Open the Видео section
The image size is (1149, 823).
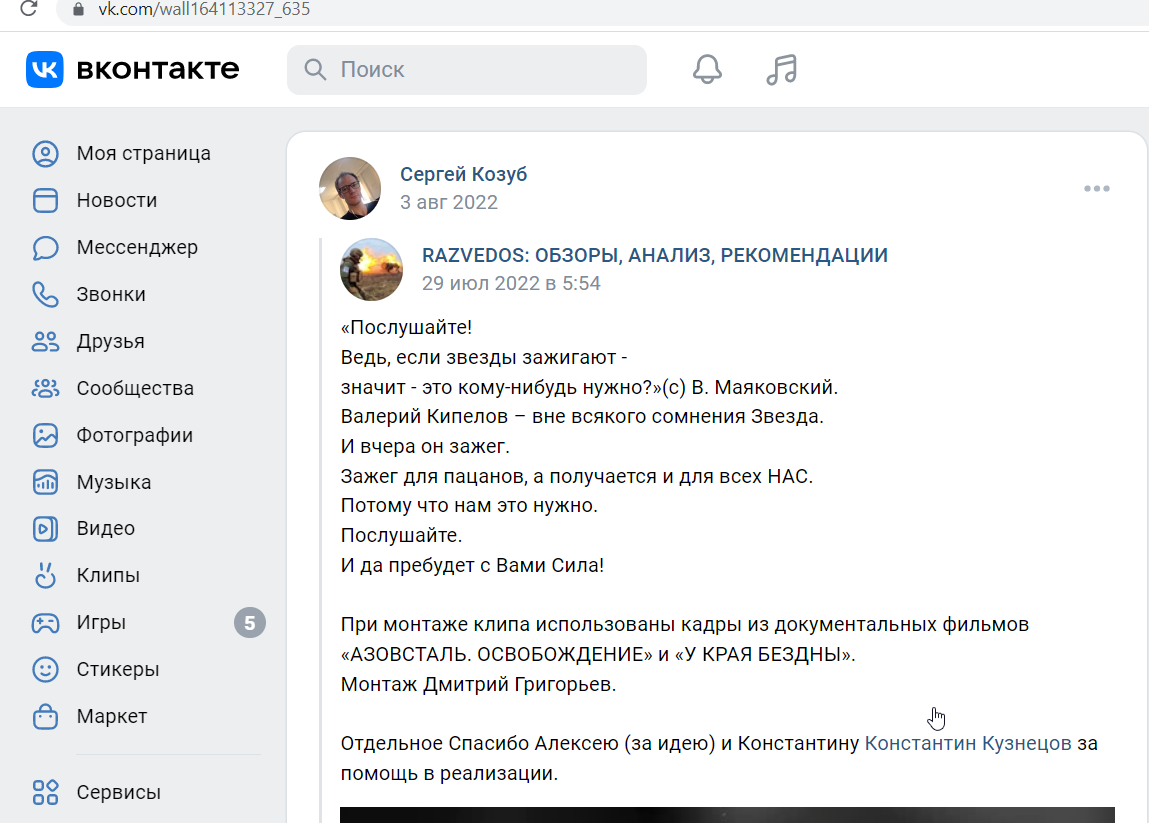click(106, 528)
